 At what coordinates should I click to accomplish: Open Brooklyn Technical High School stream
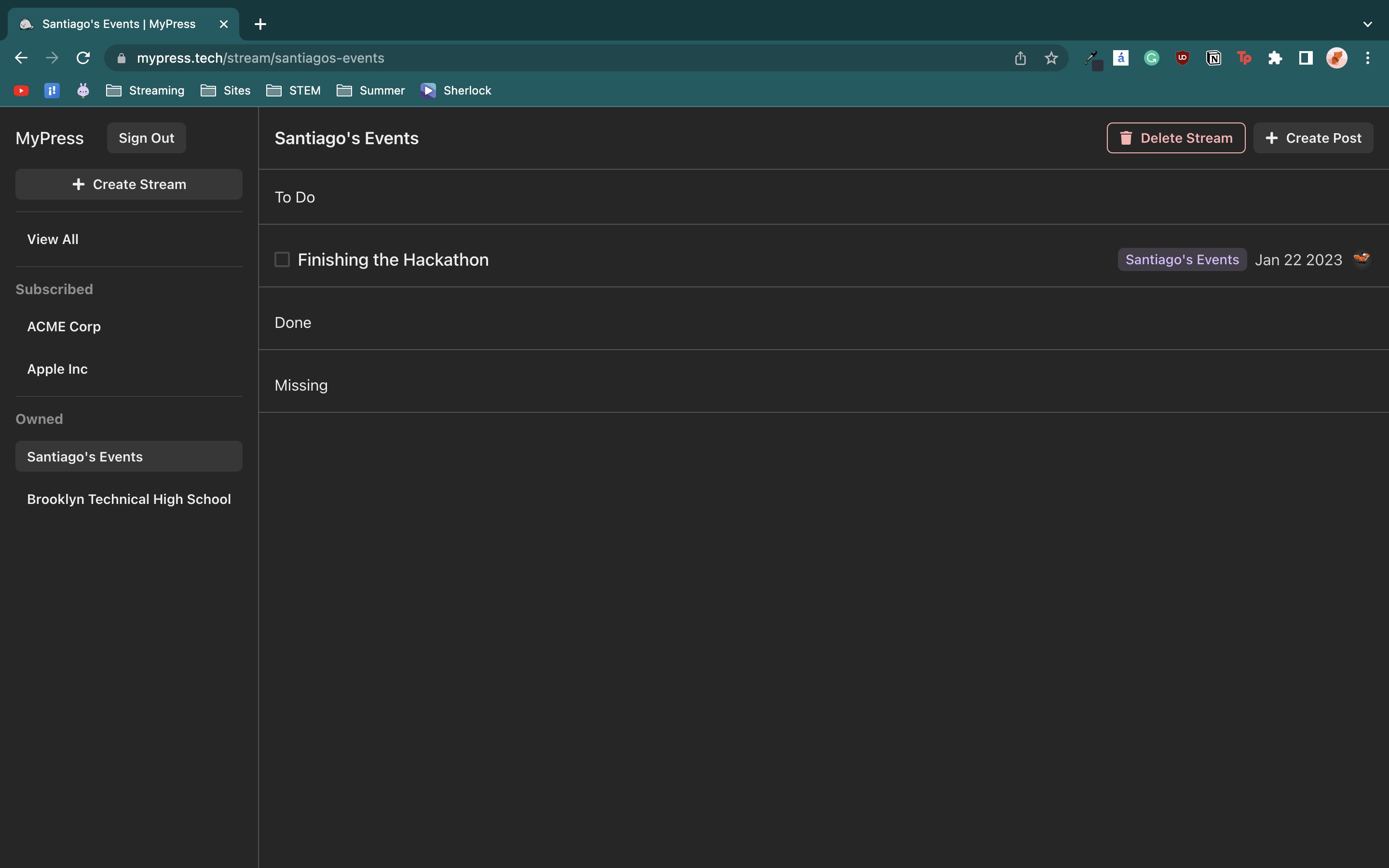(129, 499)
